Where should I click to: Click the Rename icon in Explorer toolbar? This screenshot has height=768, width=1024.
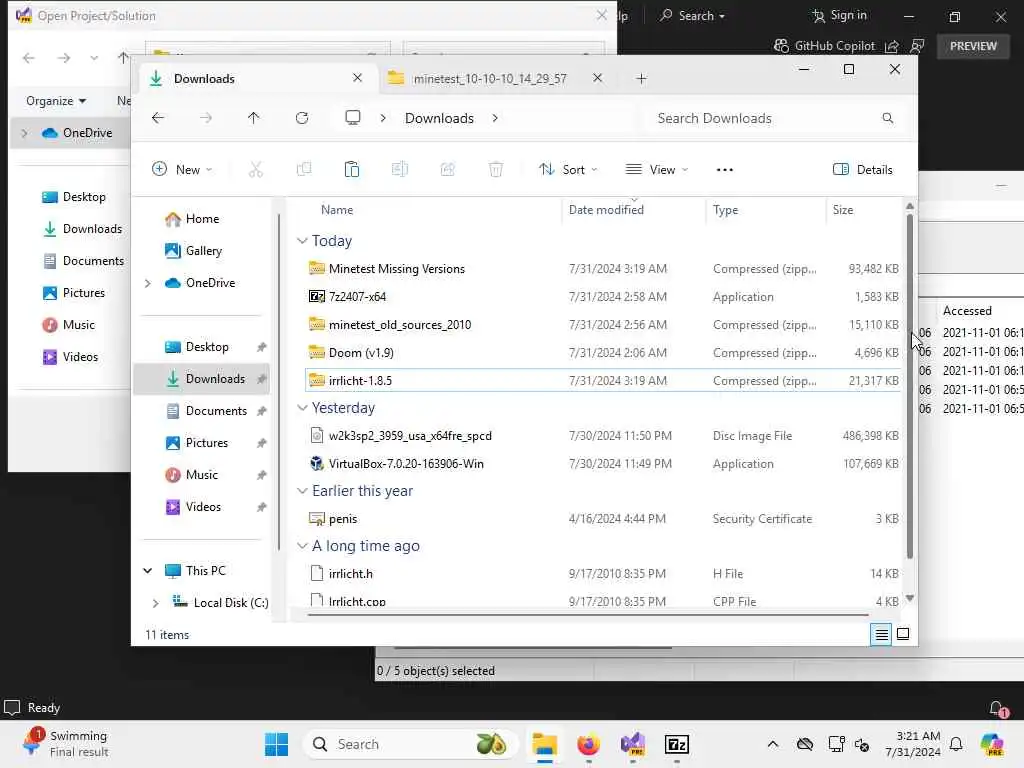click(400, 170)
